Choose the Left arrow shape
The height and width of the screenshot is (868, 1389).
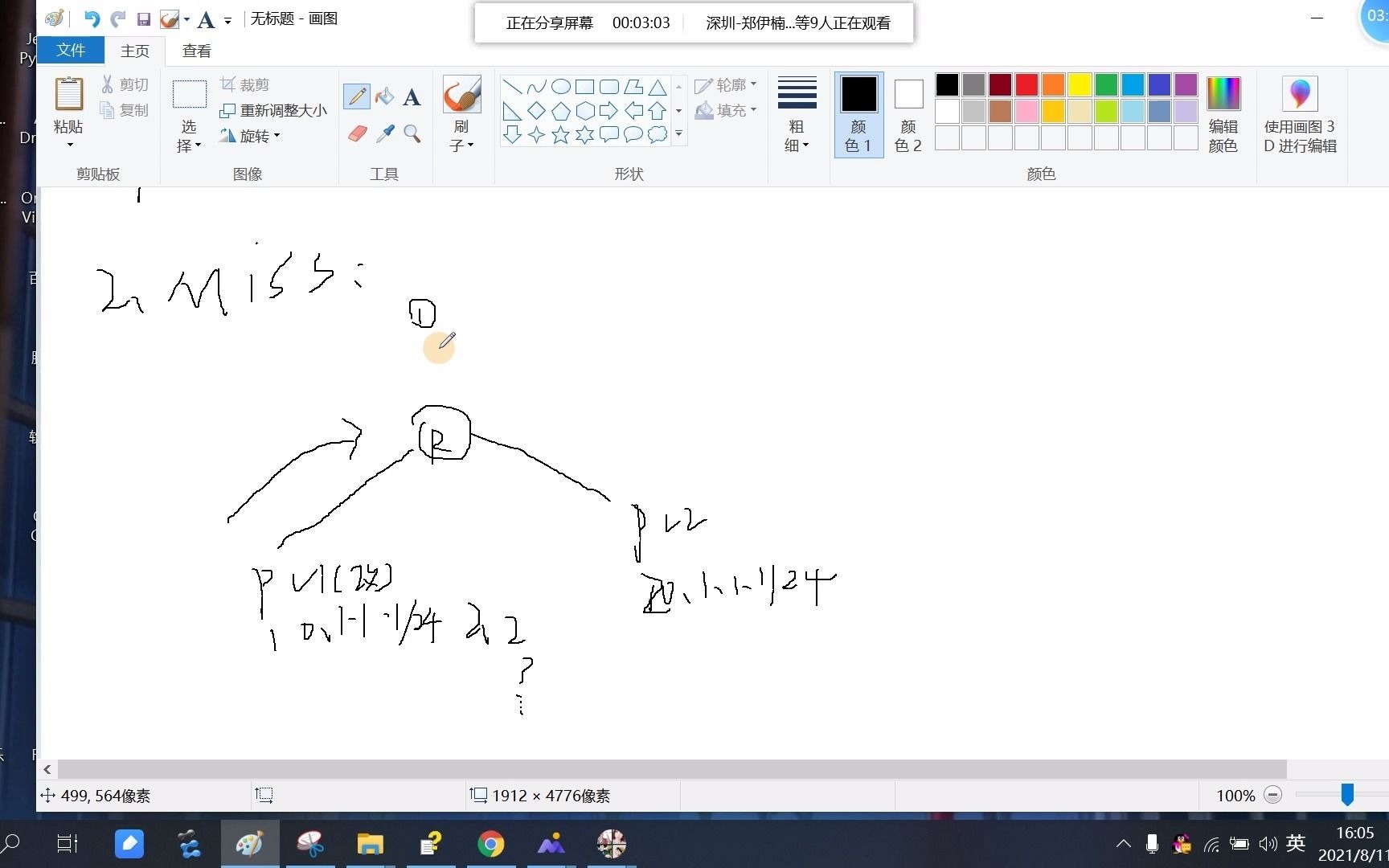pyautogui.click(x=633, y=111)
